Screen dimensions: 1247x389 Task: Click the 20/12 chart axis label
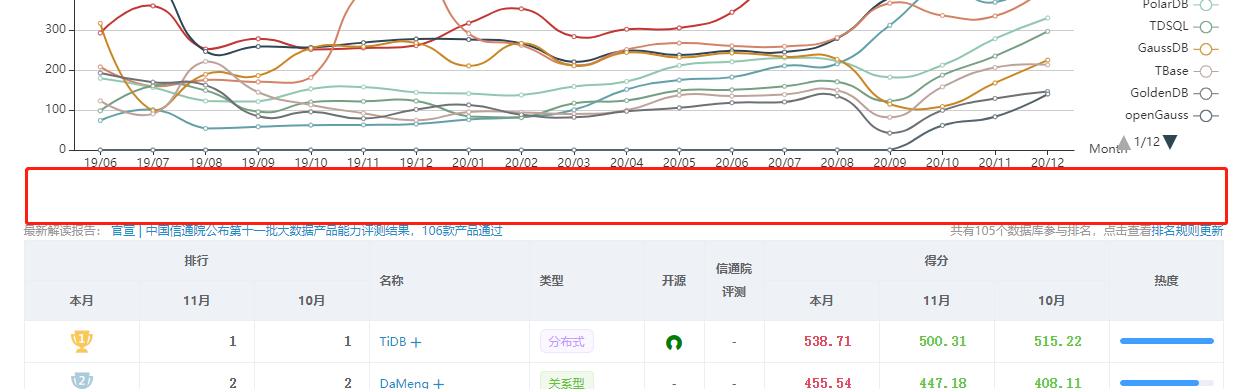(1047, 161)
